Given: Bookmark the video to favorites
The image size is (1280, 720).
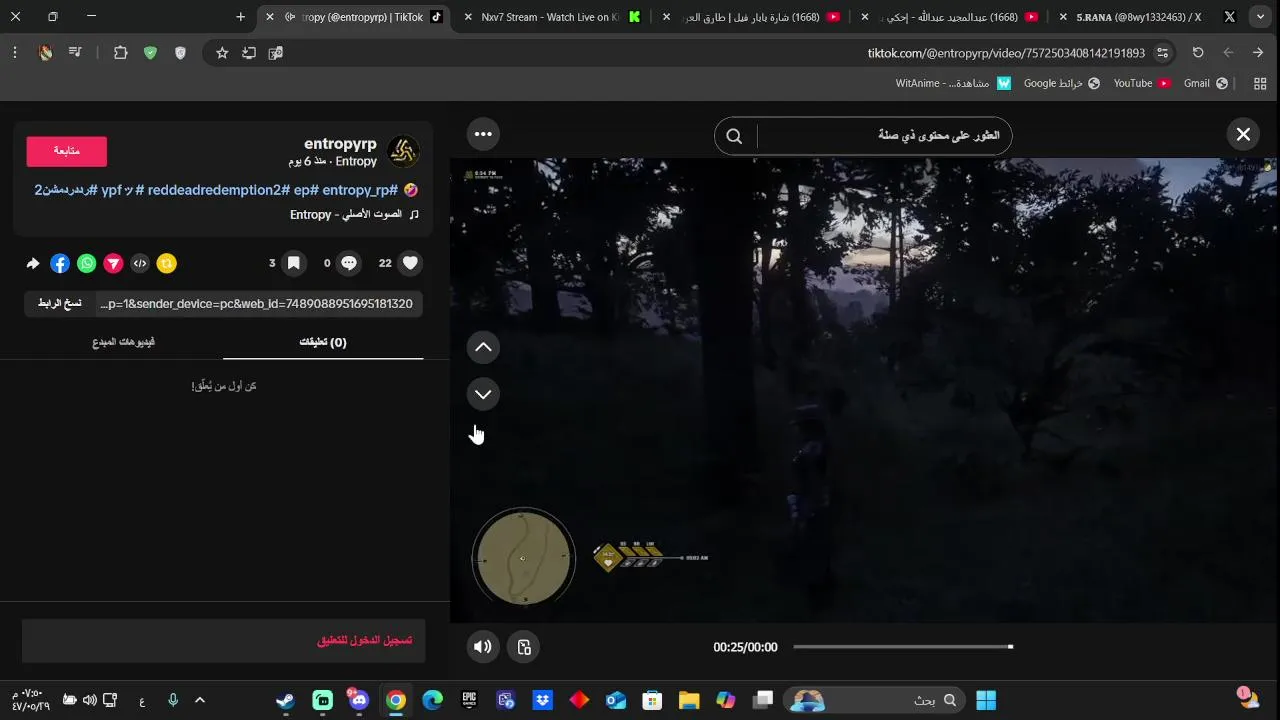Looking at the screenshot, I should pos(294,263).
